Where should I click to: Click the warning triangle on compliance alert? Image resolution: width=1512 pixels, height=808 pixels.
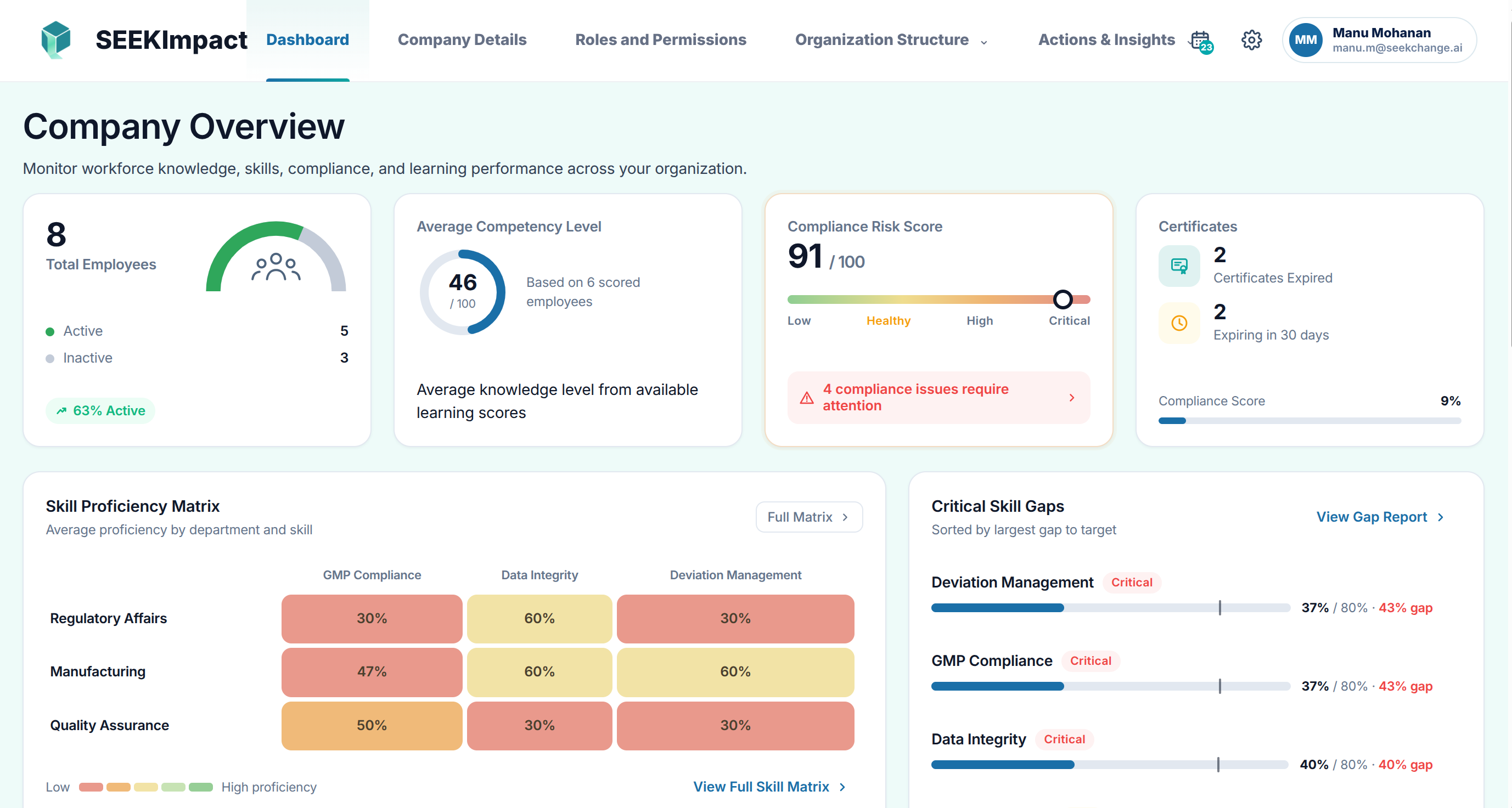coord(807,398)
